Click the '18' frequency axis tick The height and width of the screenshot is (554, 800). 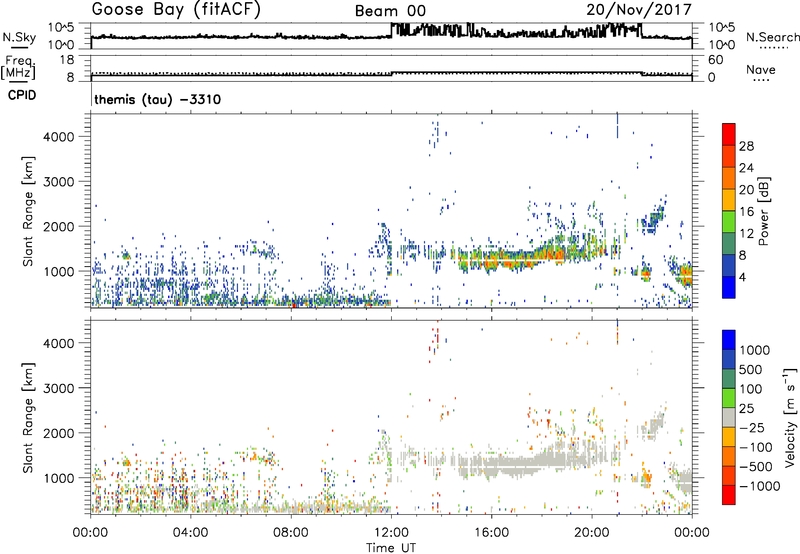67,60
